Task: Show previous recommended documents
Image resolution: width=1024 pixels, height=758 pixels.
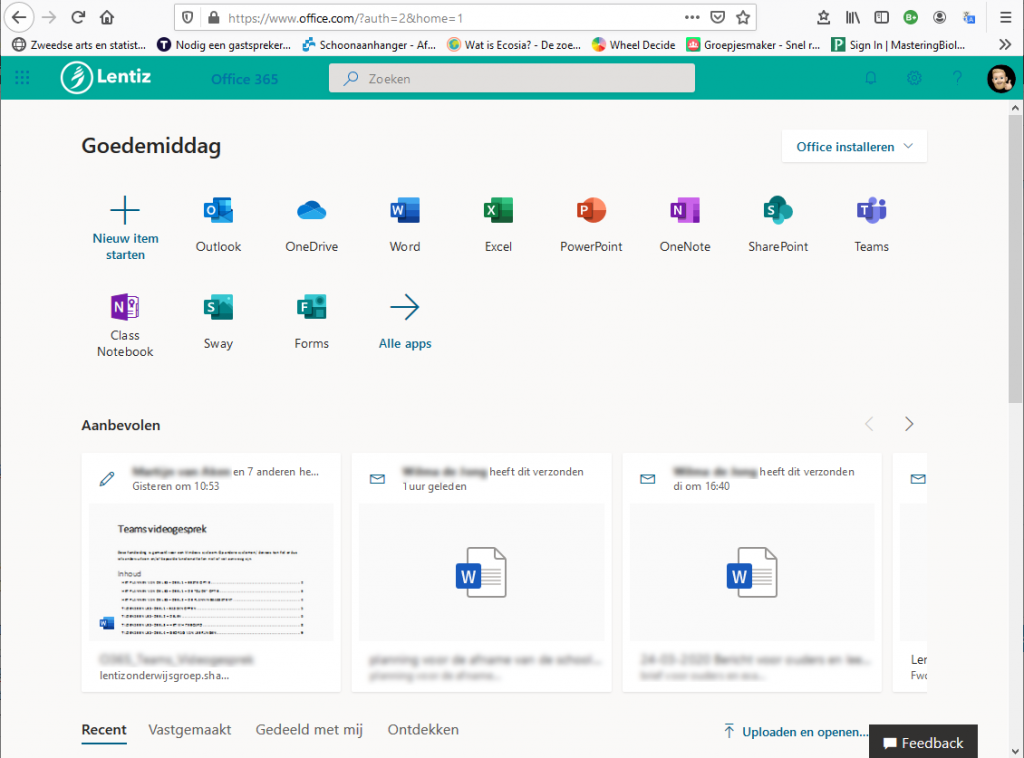Action: pyautogui.click(x=869, y=424)
